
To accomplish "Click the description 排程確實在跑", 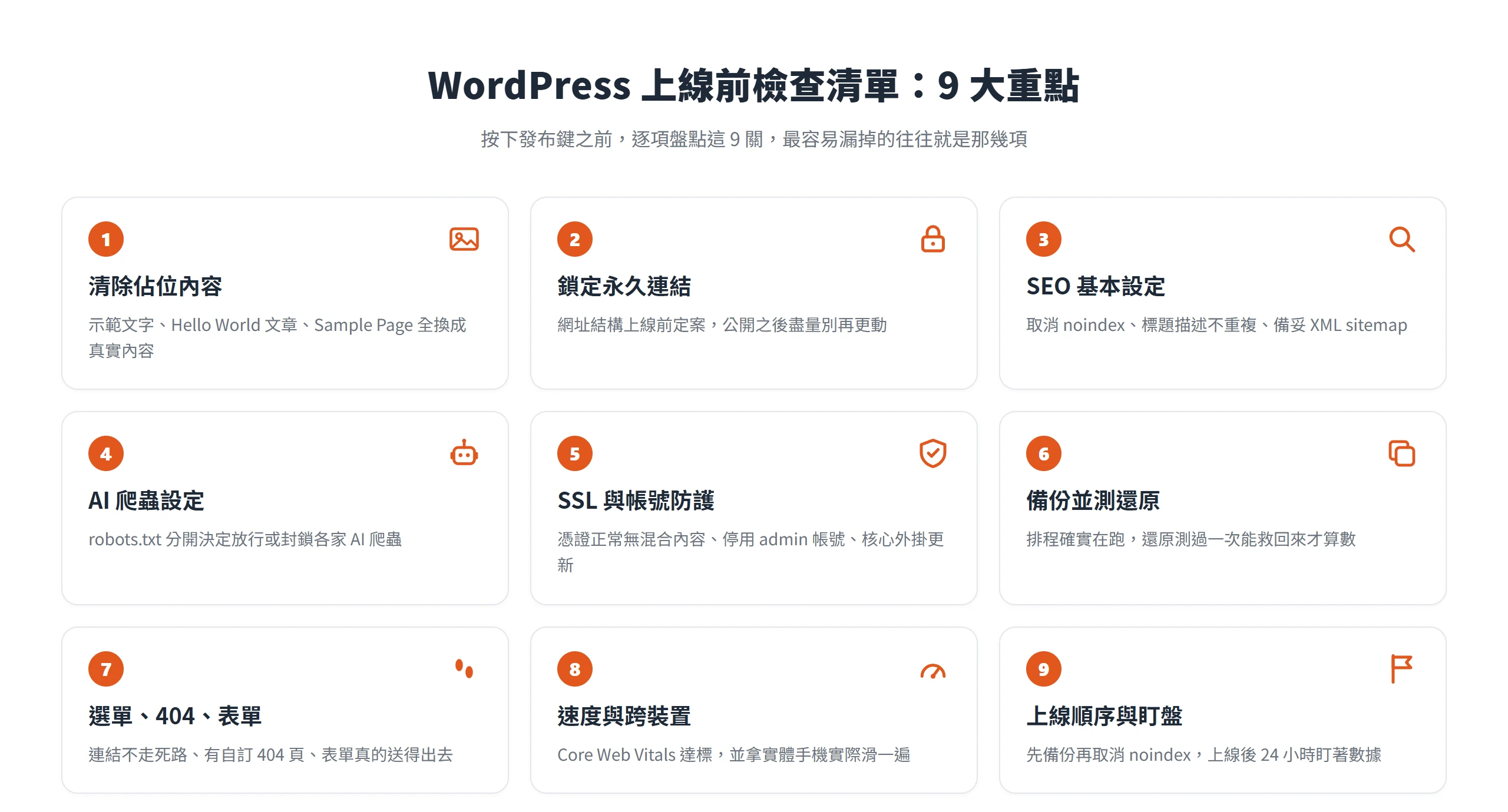I will point(1191,539).
